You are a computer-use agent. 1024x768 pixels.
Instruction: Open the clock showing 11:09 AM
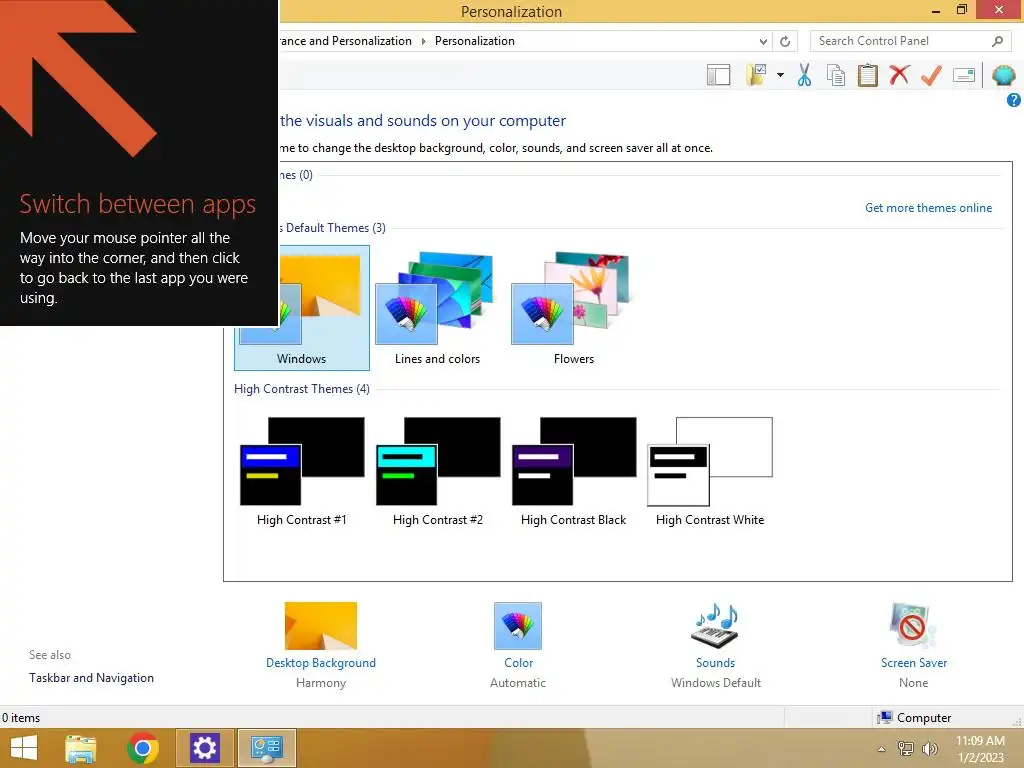[980, 749]
